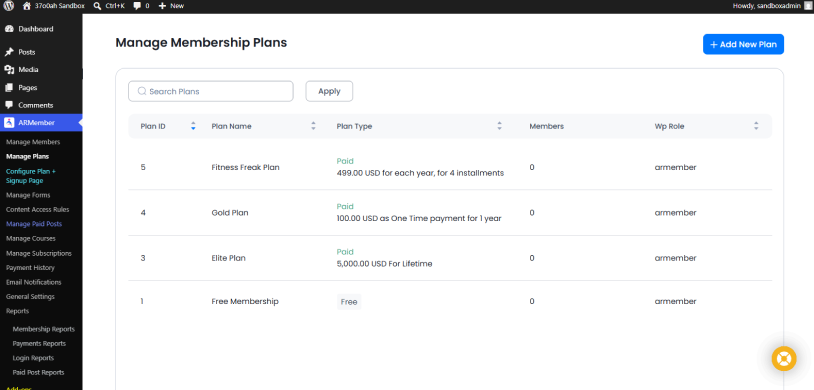Open Reports submenu

(x=18, y=311)
